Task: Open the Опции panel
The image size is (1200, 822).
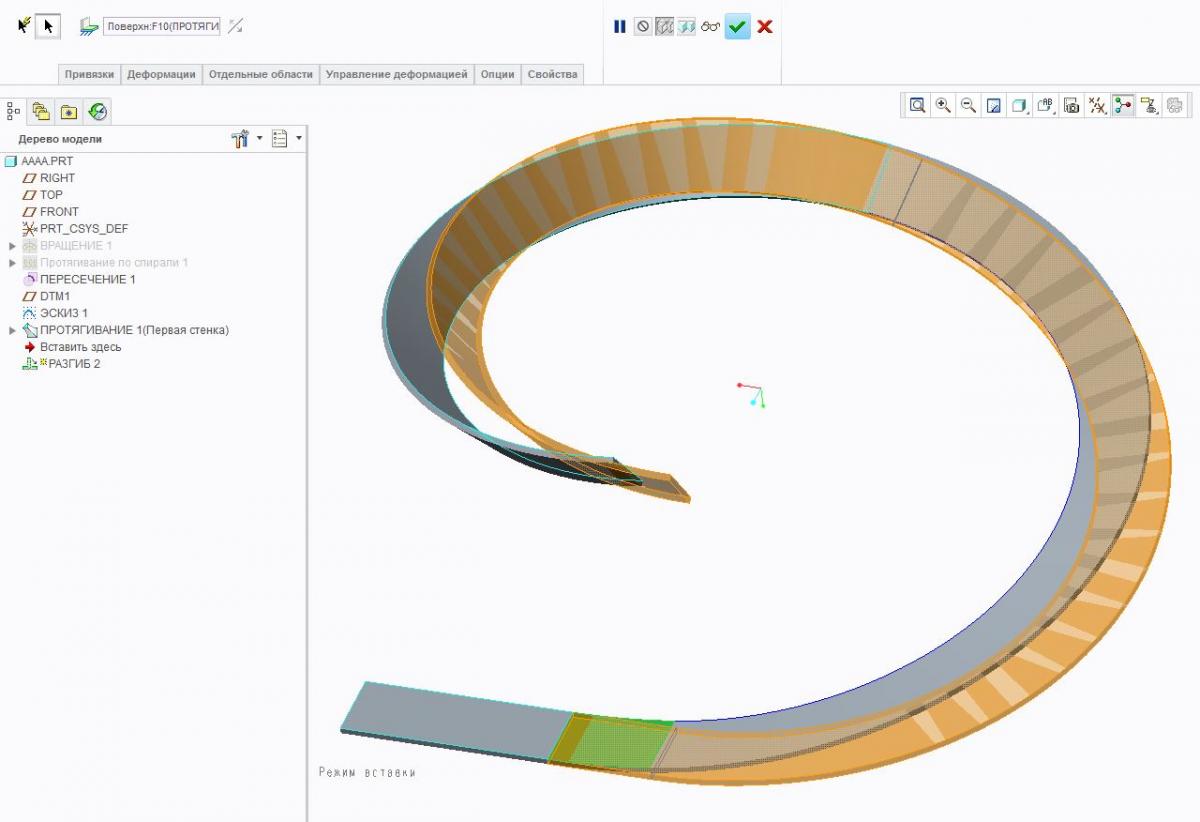Action: [497, 74]
